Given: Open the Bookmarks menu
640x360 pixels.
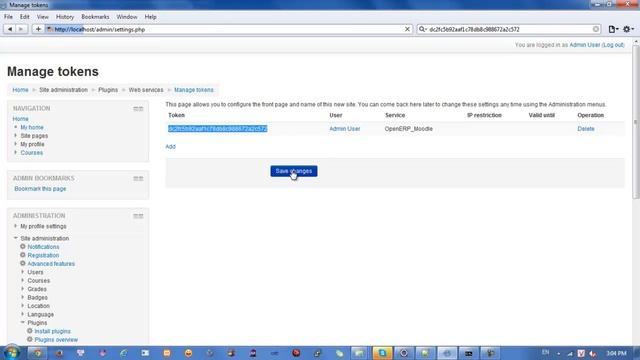Looking at the screenshot, I should click(x=95, y=17).
